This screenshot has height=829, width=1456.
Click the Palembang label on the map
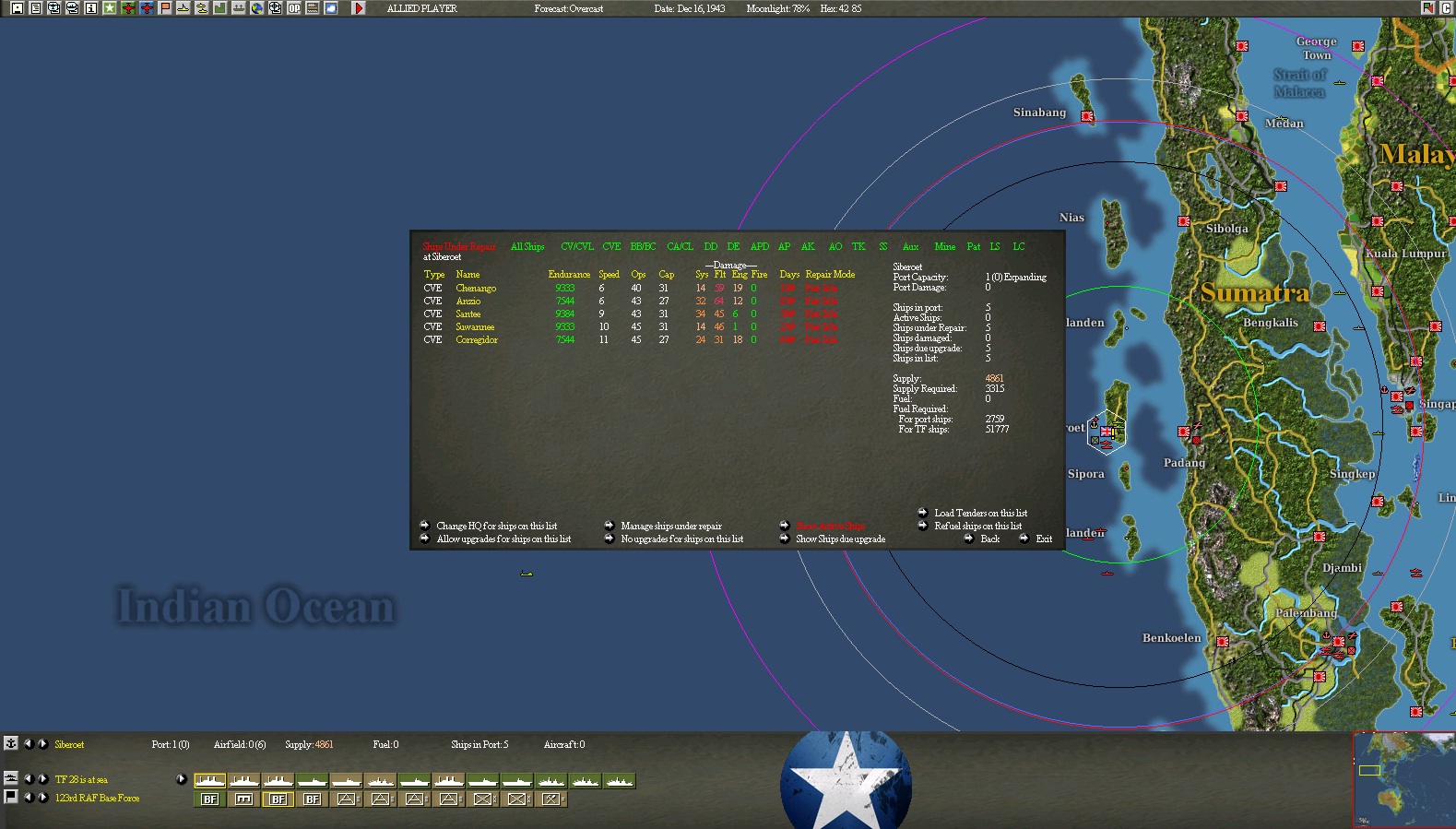[x=1306, y=613]
